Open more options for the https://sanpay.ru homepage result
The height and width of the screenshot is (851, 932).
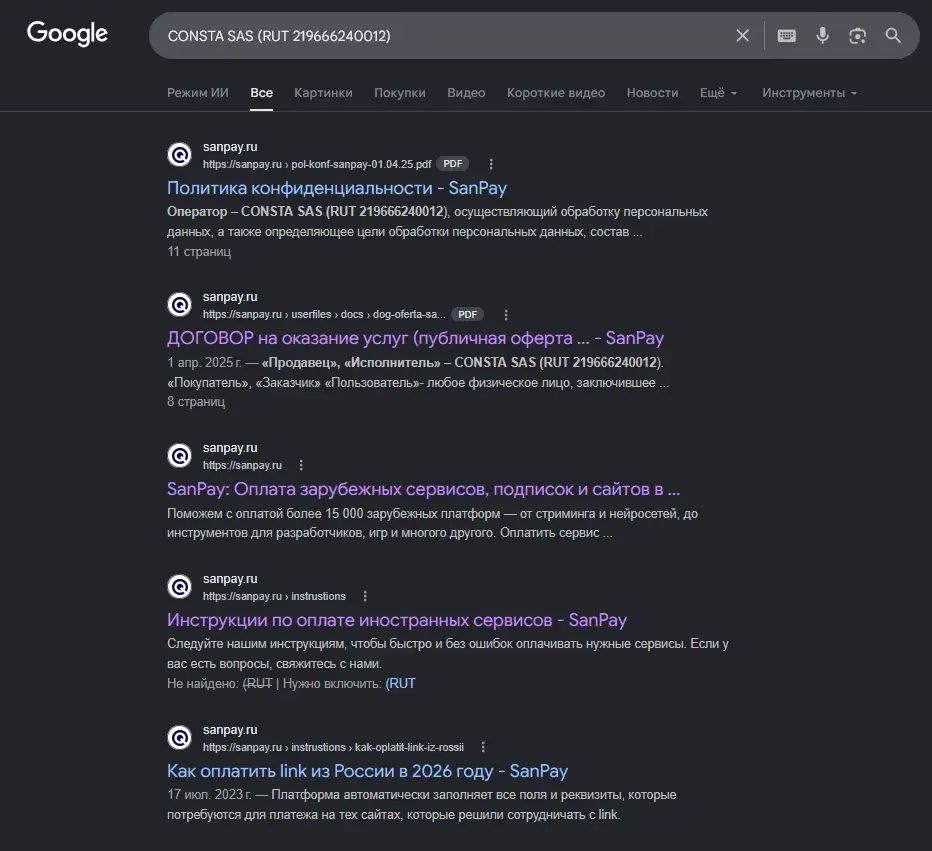tap(301, 465)
